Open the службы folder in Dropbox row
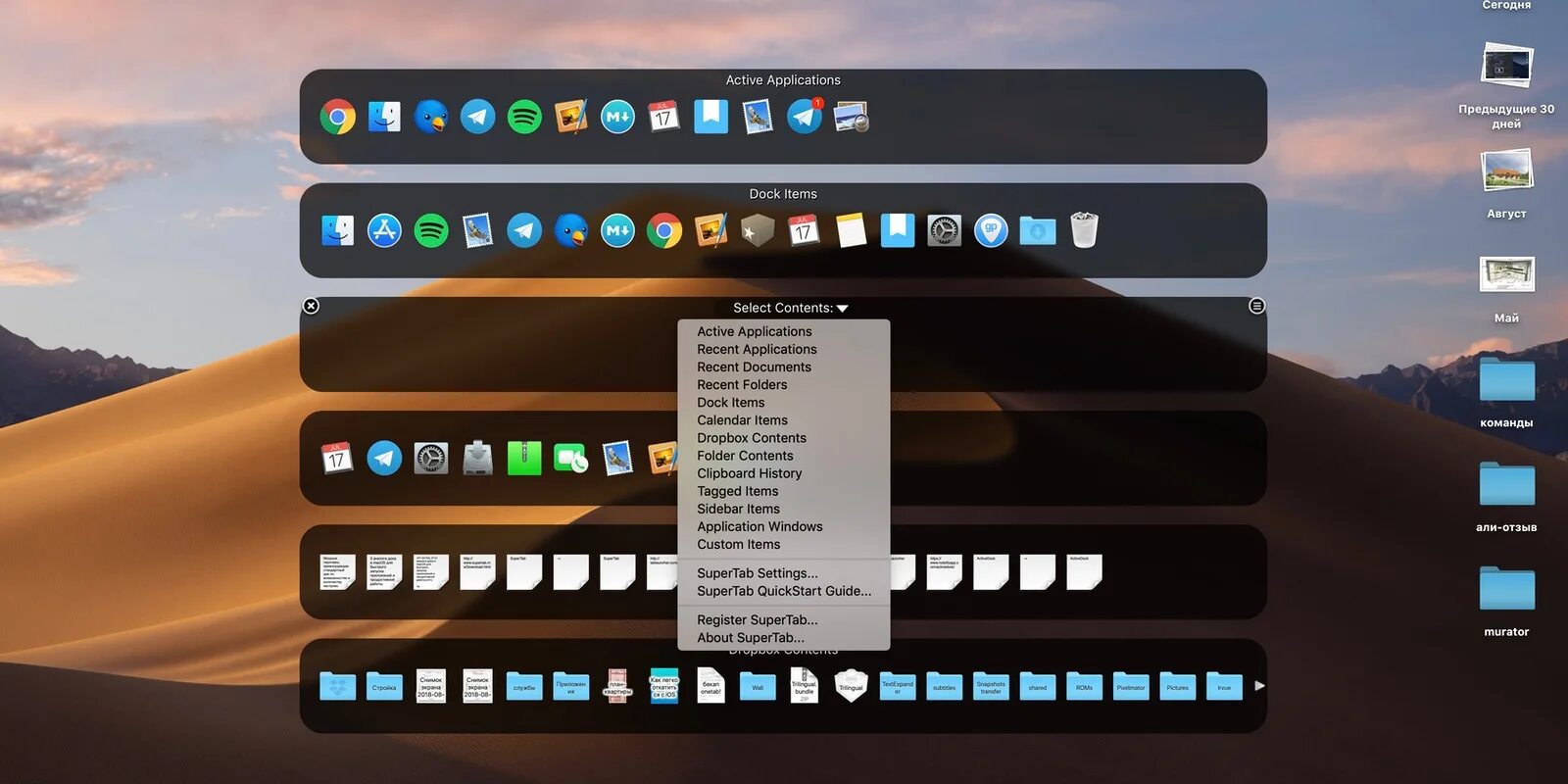Screen dimensions: 1568x784 point(524,686)
